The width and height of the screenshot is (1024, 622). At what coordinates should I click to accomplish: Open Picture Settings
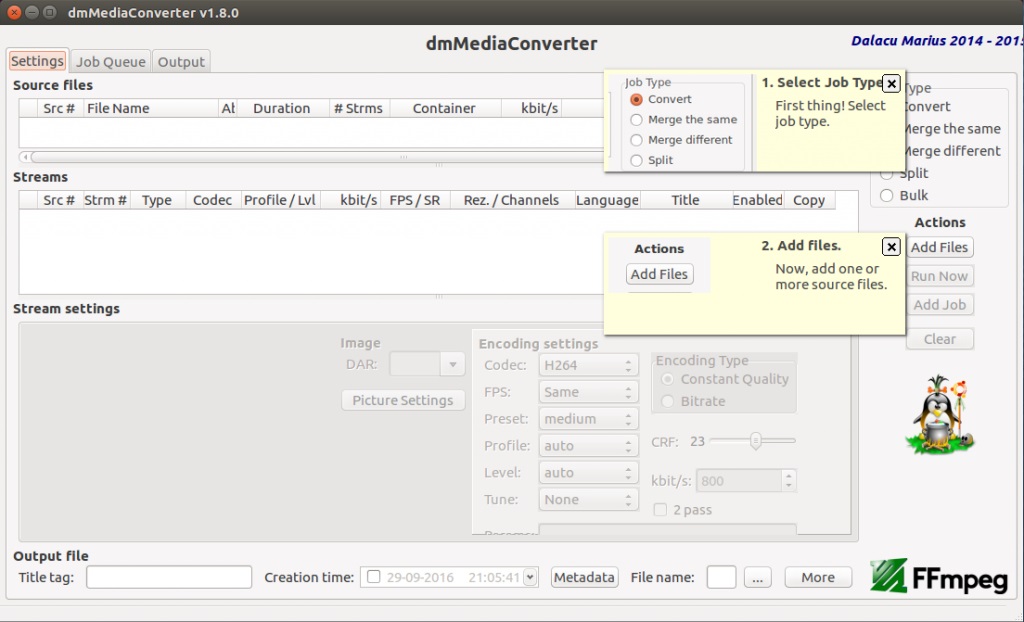(403, 401)
